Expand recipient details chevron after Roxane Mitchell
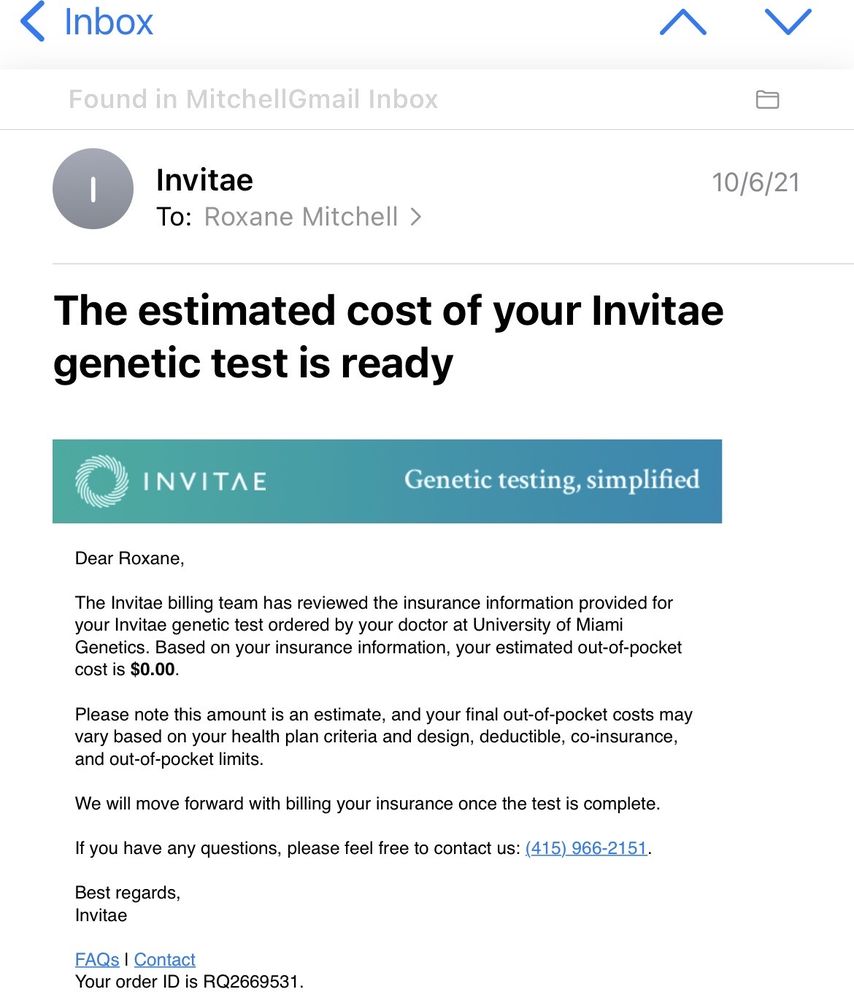Viewport: 854px width, 1000px height. pyautogui.click(x=416, y=217)
